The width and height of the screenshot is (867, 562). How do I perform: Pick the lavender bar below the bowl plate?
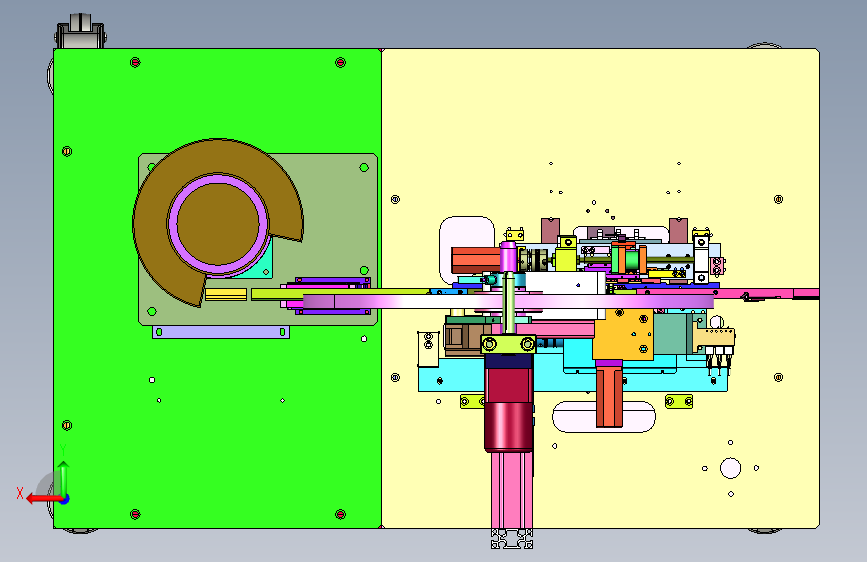coord(221,332)
